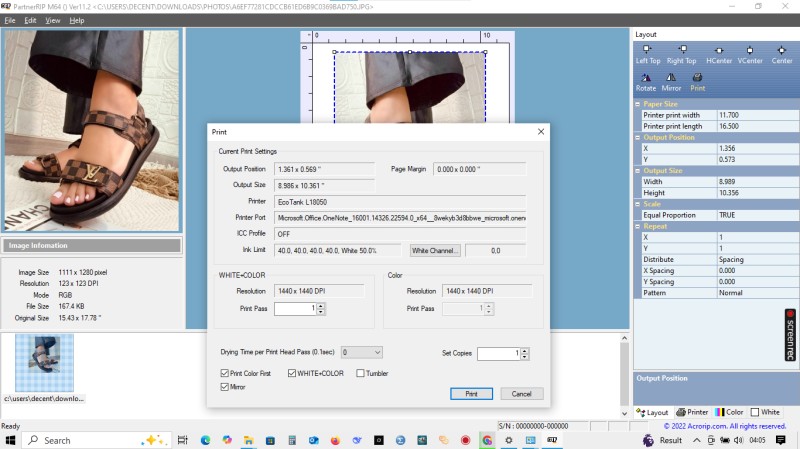Image resolution: width=800 pixels, height=449 pixels.
Task: Click the PartnerRIP icon on the taskbar
Action: tap(552, 440)
